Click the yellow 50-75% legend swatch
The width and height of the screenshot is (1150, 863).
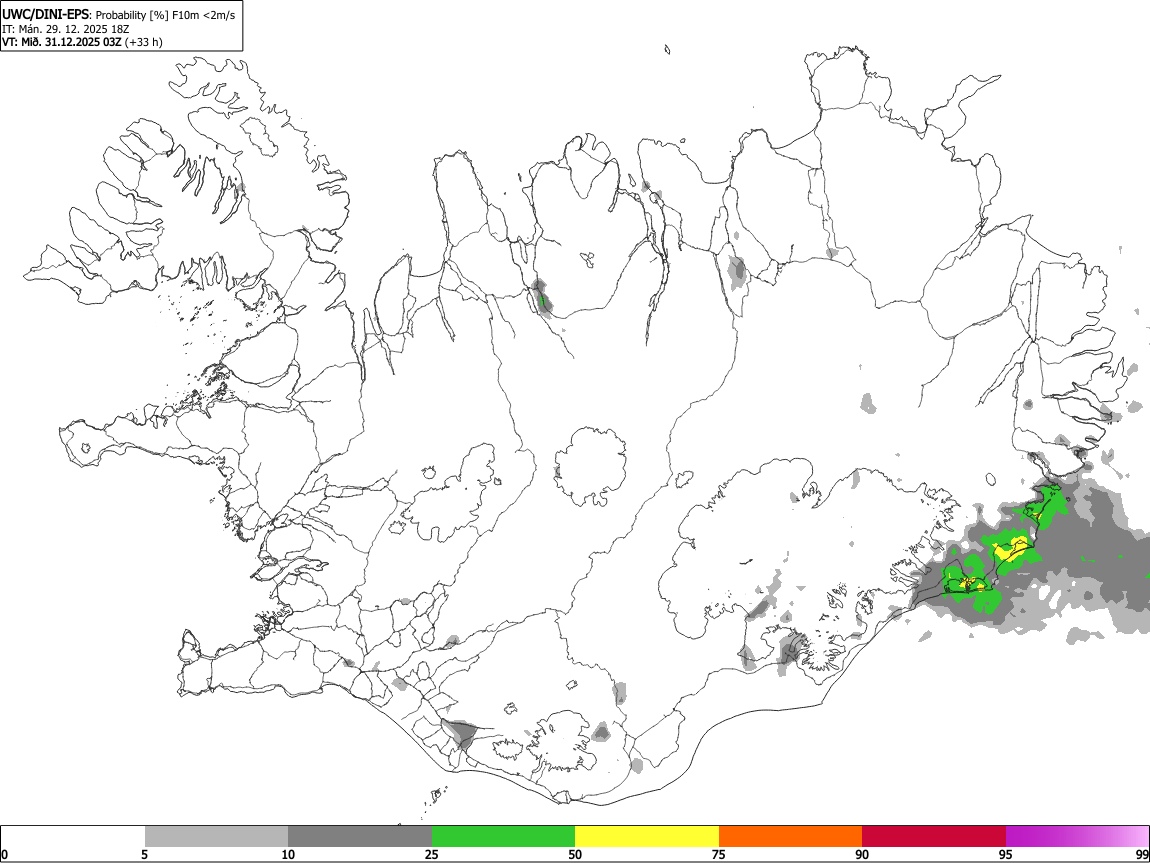point(647,836)
